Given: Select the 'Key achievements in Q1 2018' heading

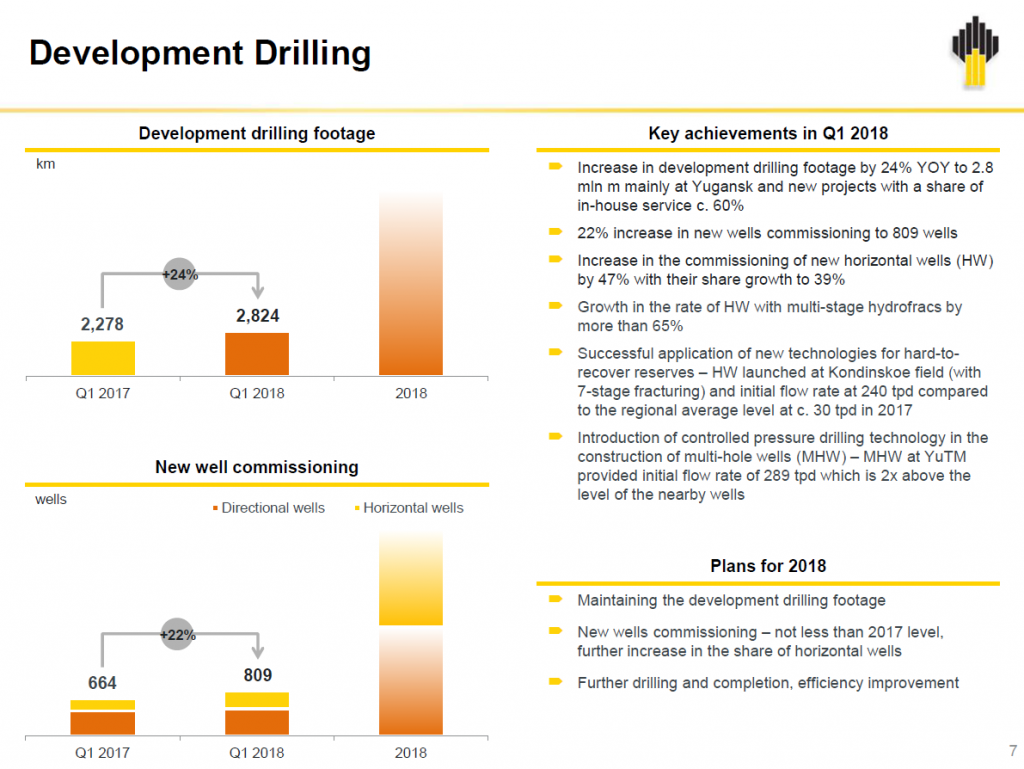Looking at the screenshot, I should coord(767,133).
